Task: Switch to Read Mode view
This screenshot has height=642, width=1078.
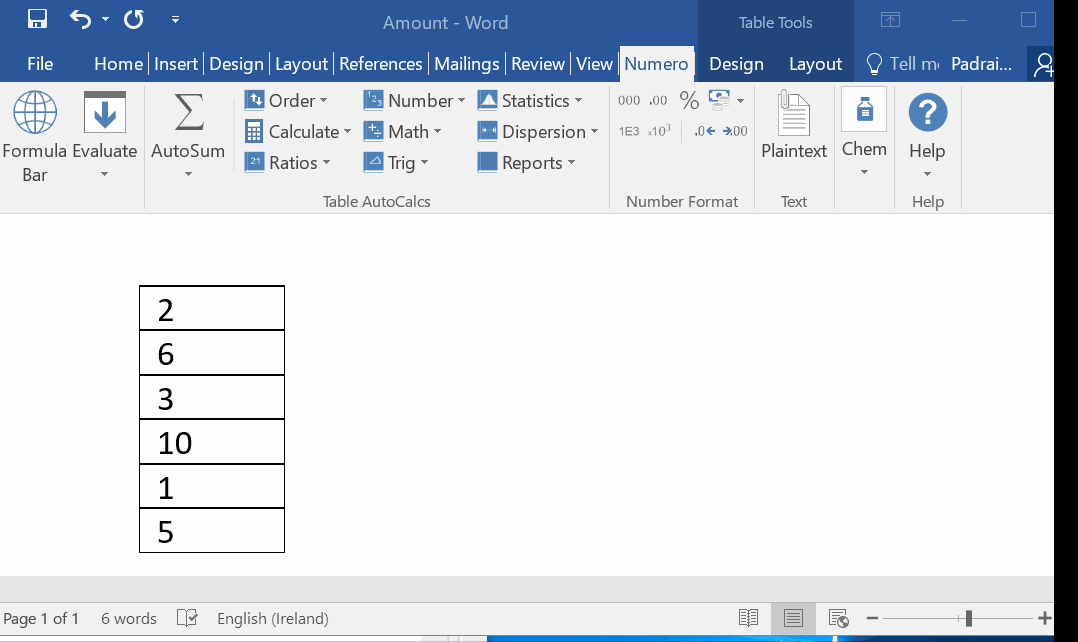Action: [x=748, y=618]
